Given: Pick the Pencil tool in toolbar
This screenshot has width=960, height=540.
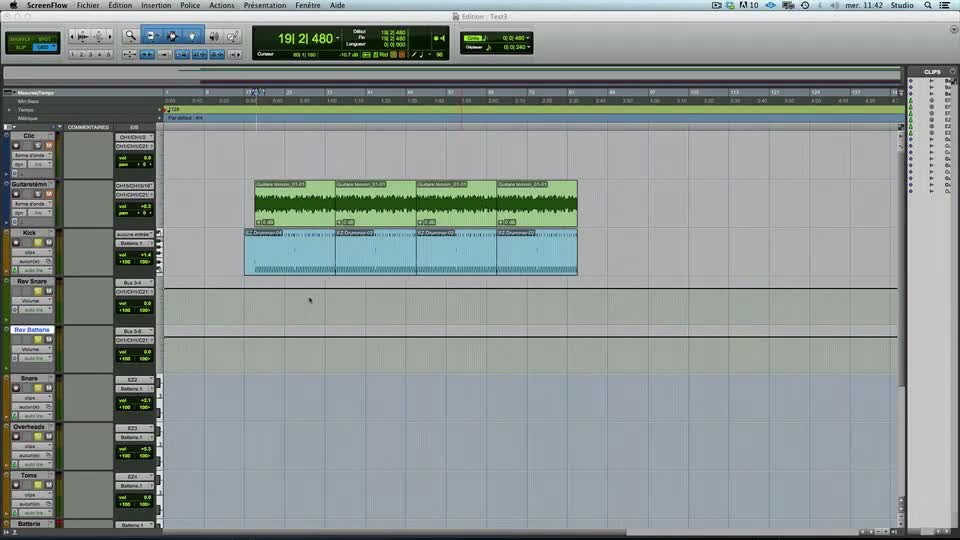Looking at the screenshot, I should (233, 36).
